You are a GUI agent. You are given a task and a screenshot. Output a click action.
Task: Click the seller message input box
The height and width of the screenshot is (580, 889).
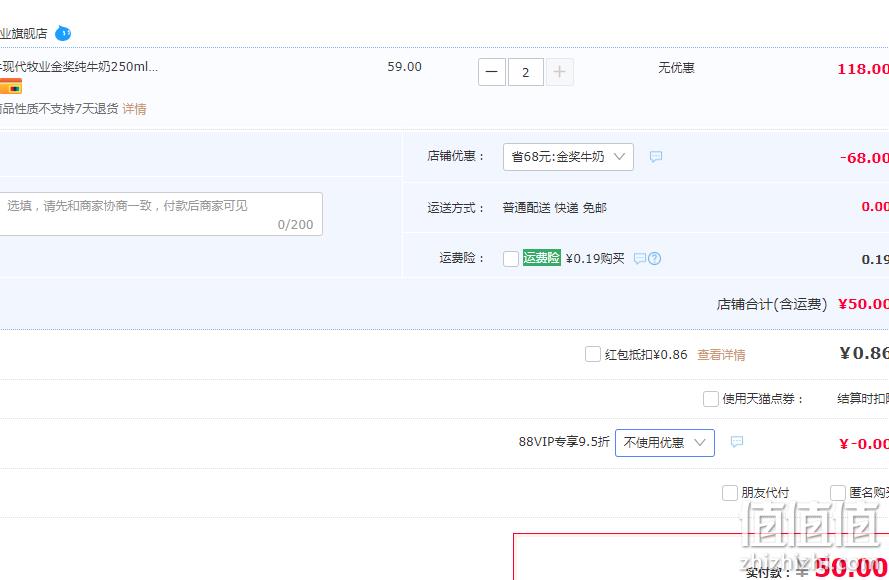(x=161, y=214)
